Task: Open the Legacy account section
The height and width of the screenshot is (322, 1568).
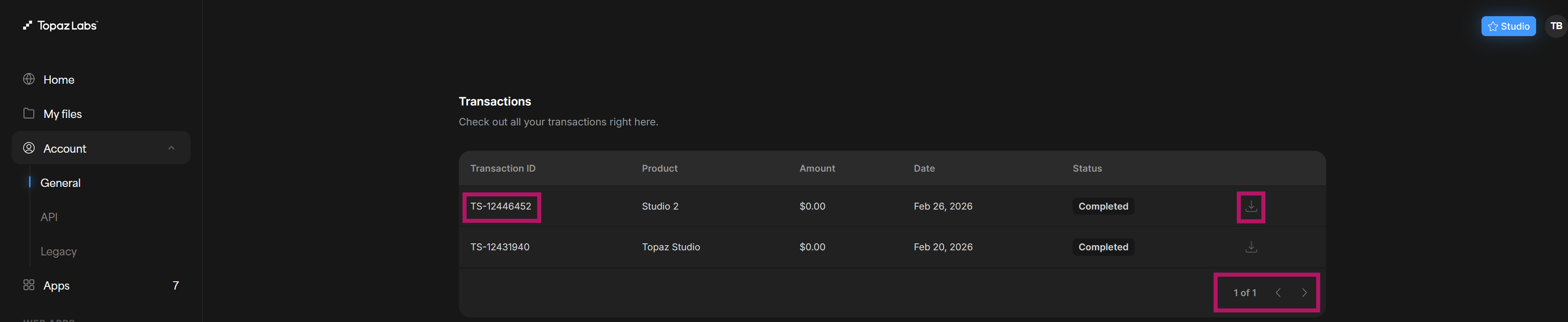Action: tap(58, 251)
